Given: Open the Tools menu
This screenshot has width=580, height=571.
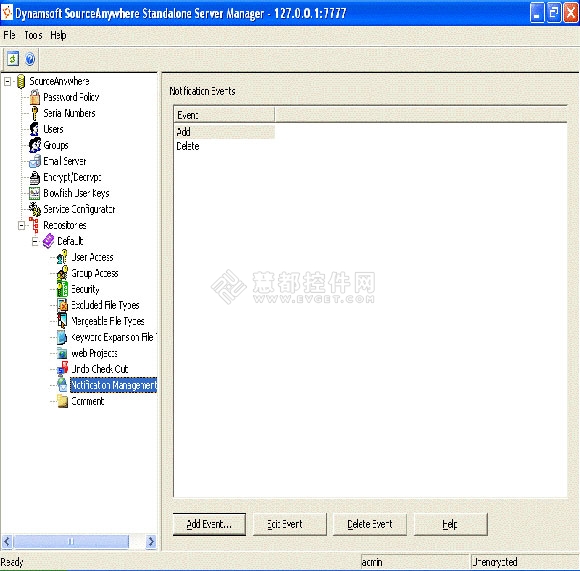Looking at the screenshot, I should 33,35.
